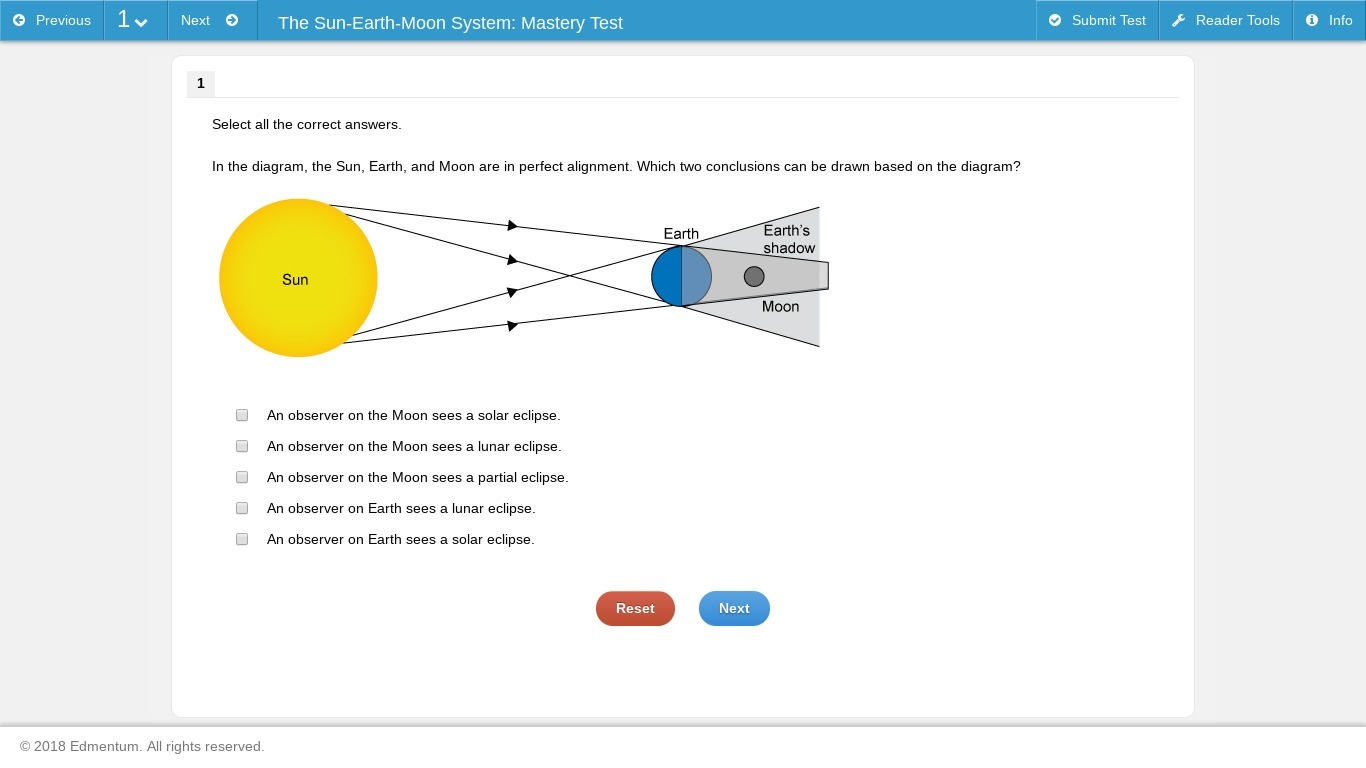
Task: Open the question number dropdown chevron
Action: click(141, 22)
